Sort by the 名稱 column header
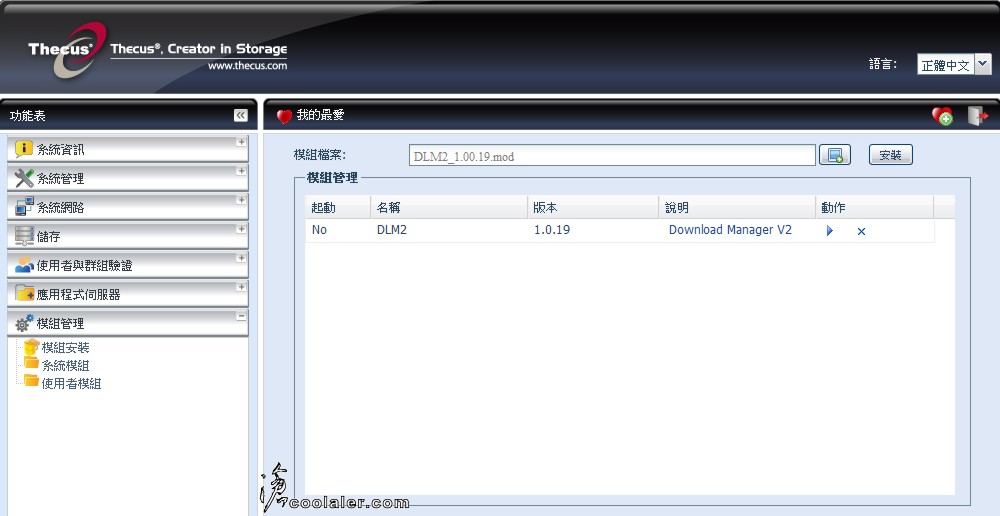The image size is (1000, 516). 450,207
